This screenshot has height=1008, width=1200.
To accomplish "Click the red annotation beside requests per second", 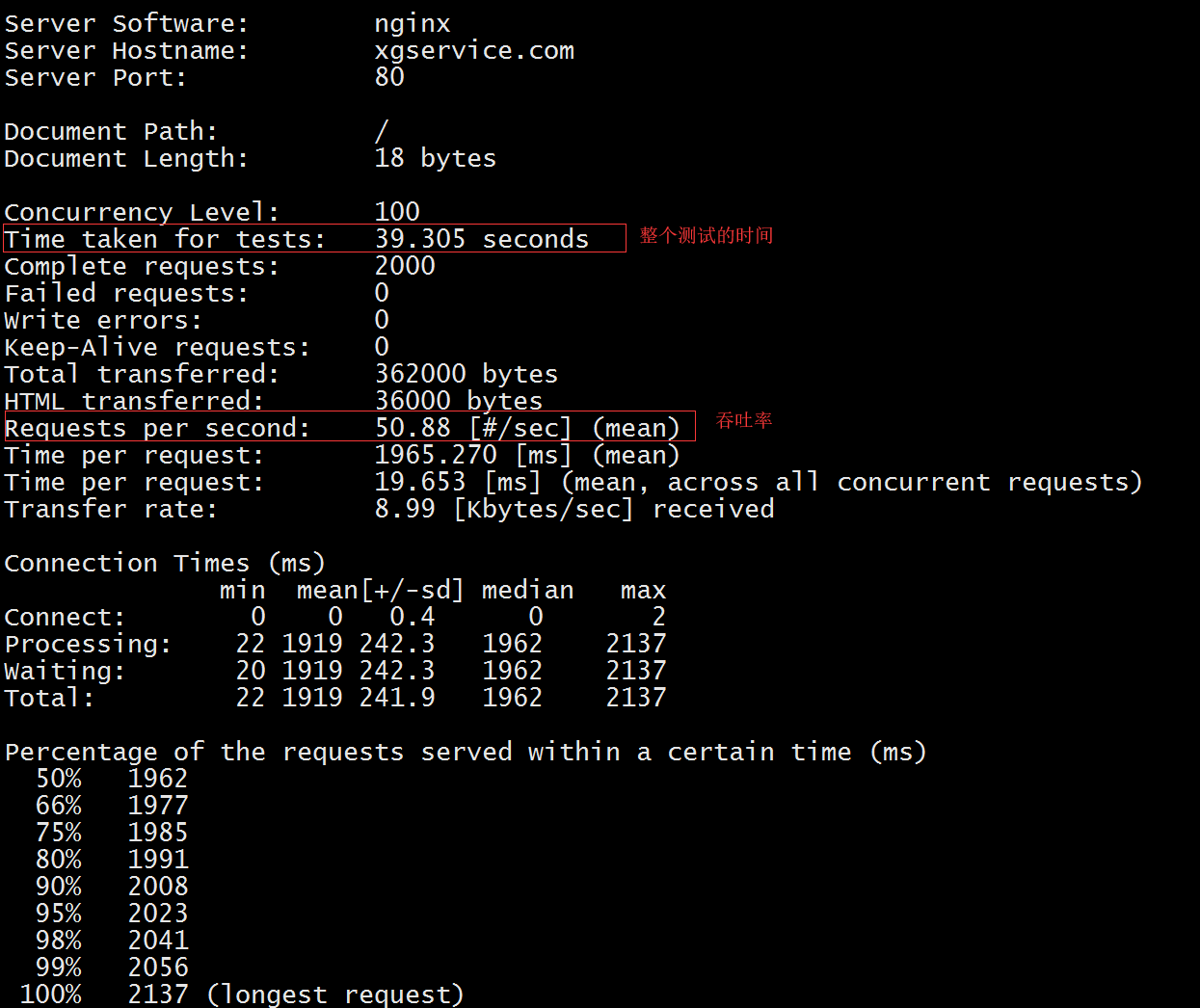I will 744,421.
